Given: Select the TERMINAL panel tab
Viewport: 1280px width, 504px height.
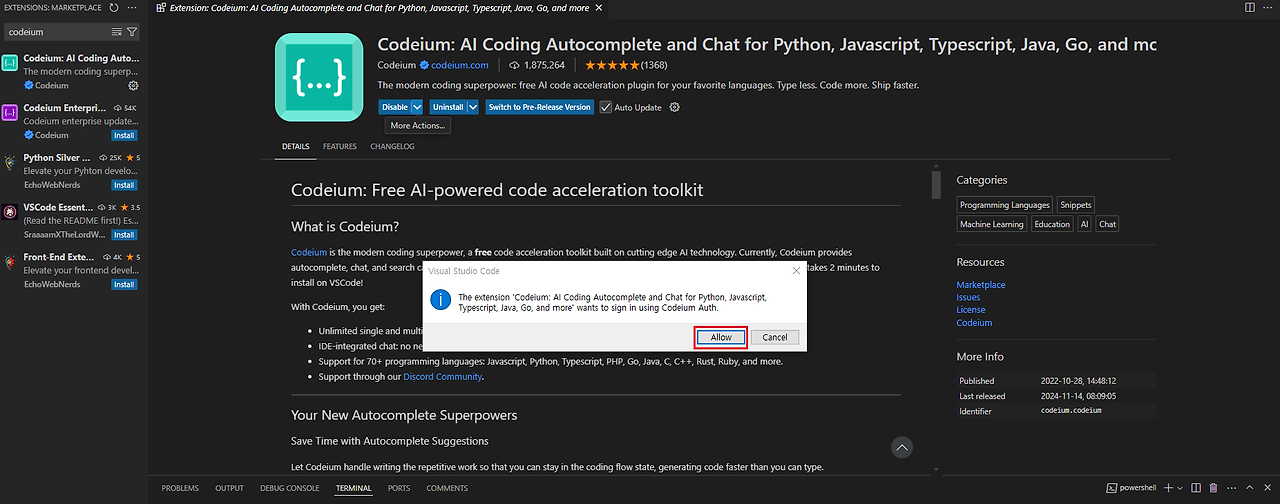Looking at the screenshot, I should (353, 488).
